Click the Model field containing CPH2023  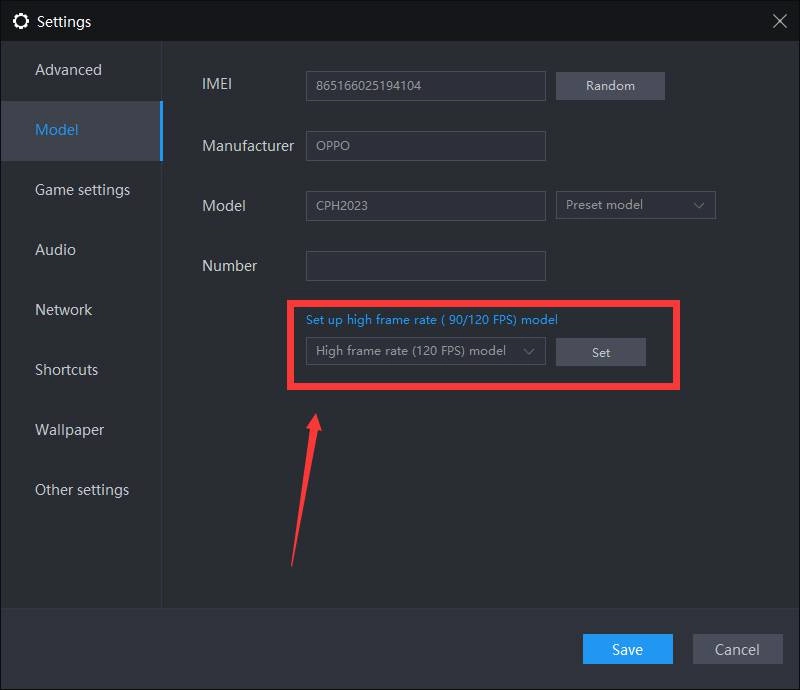pyautogui.click(x=425, y=206)
